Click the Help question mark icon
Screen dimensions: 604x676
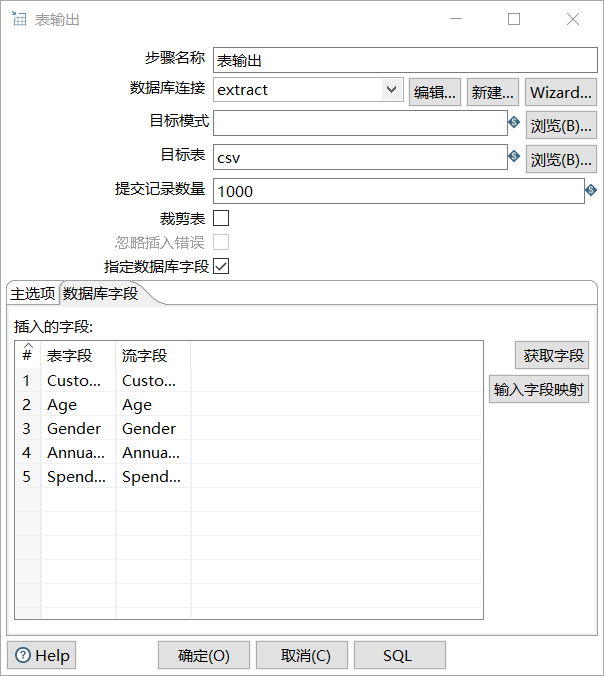pos(23,655)
